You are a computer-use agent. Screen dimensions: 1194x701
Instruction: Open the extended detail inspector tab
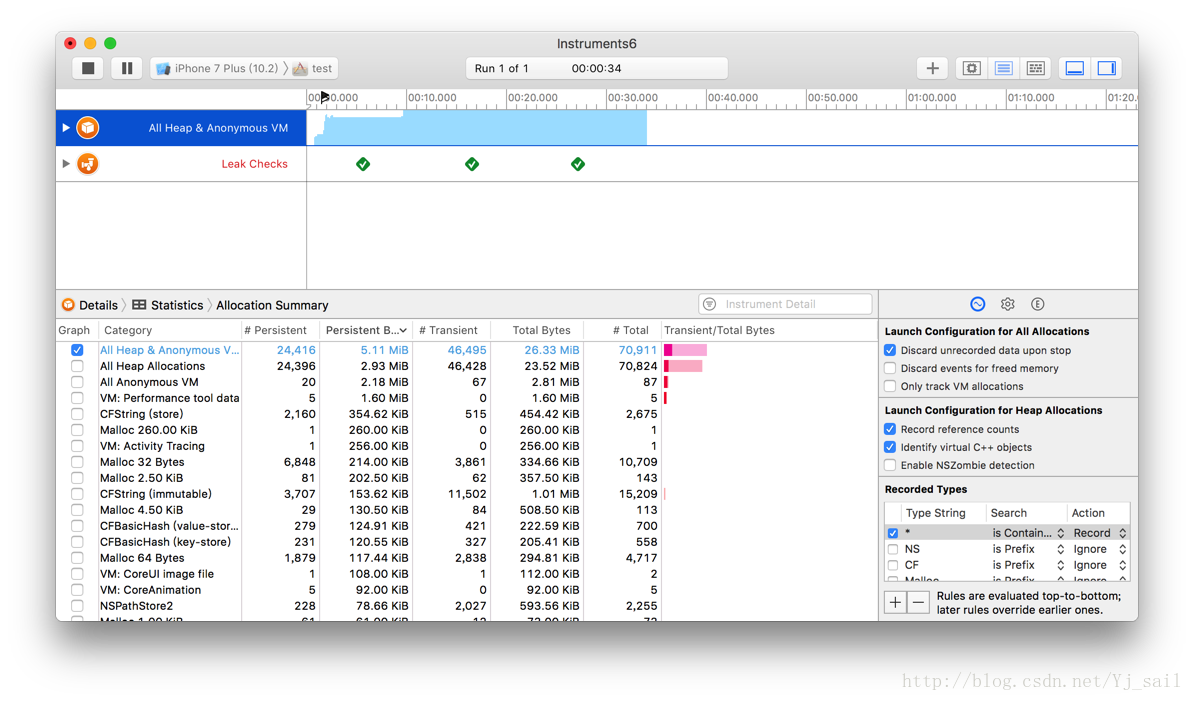(x=1038, y=304)
